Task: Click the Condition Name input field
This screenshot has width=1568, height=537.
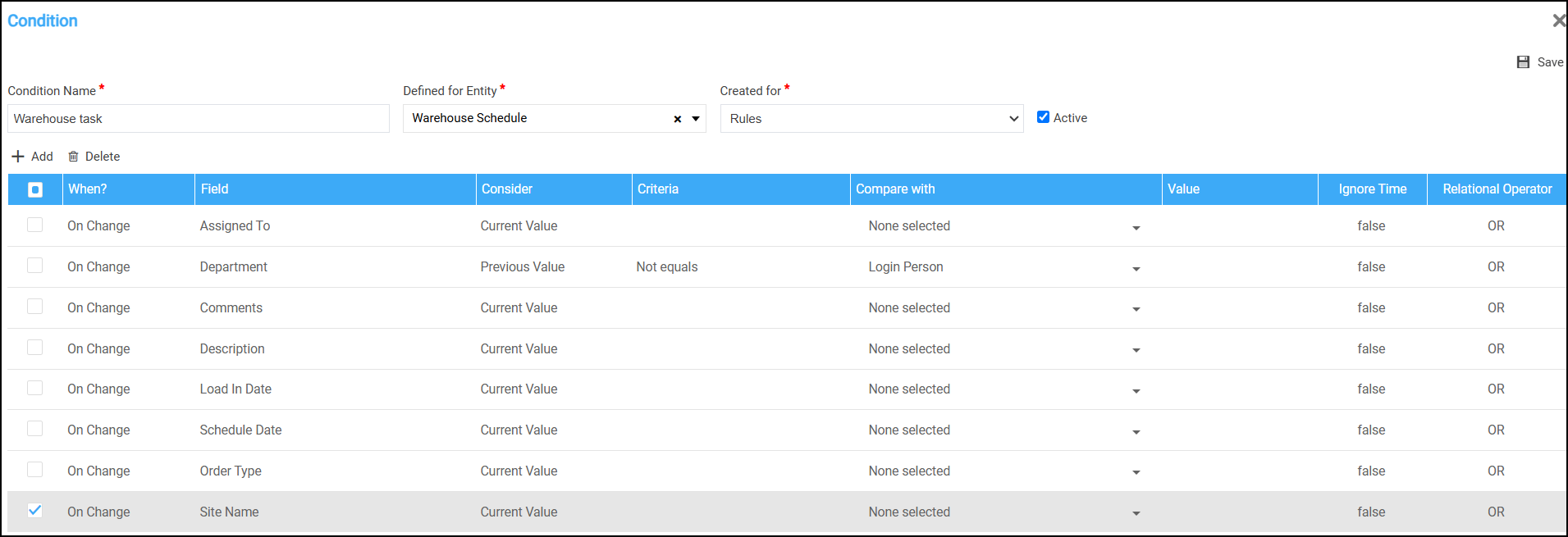Action: 199,119
